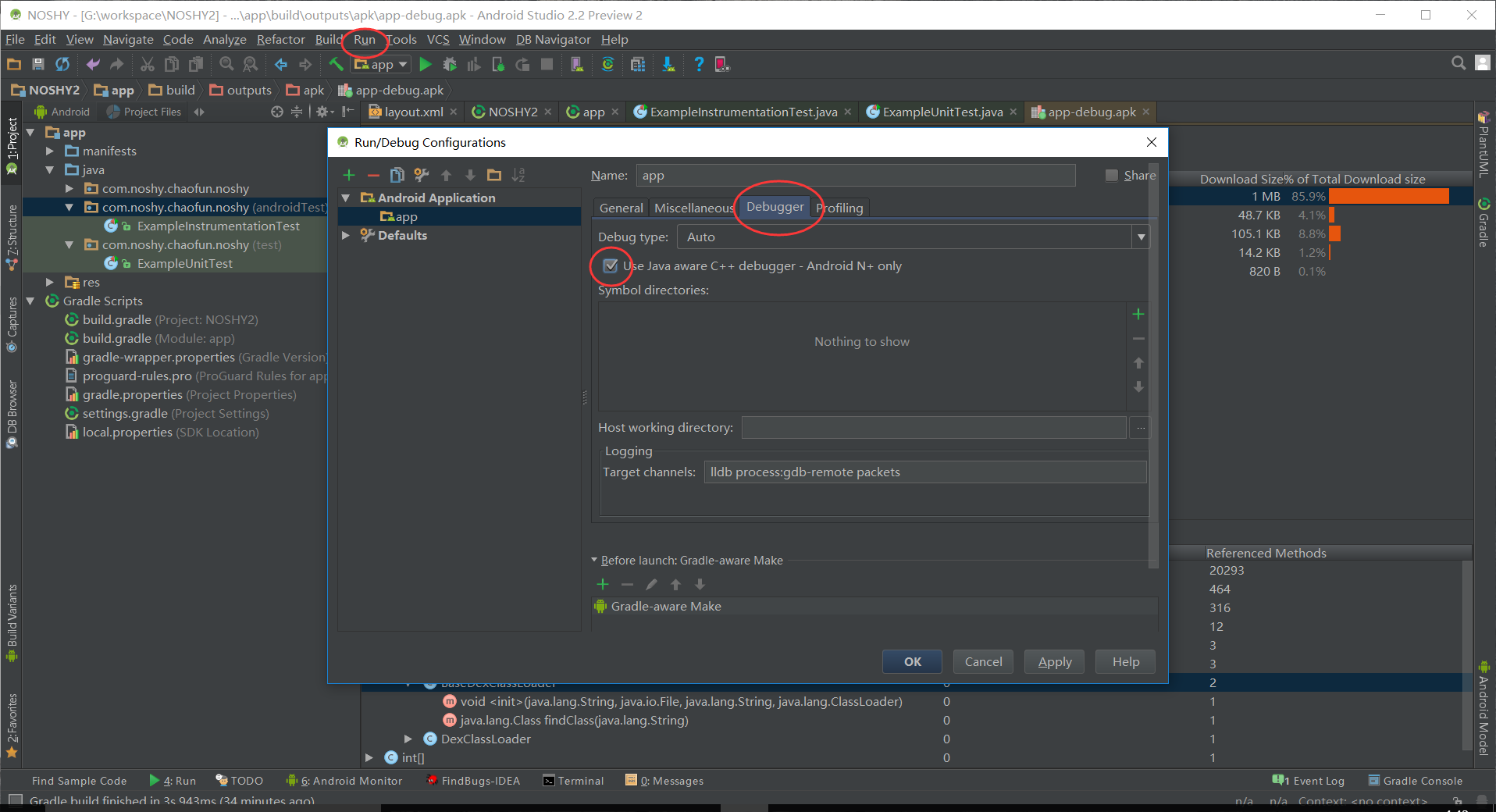This screenshot has height=812, width=1496.
Task: Open the SDK Manager download icon
Action: tap(668, 64)
